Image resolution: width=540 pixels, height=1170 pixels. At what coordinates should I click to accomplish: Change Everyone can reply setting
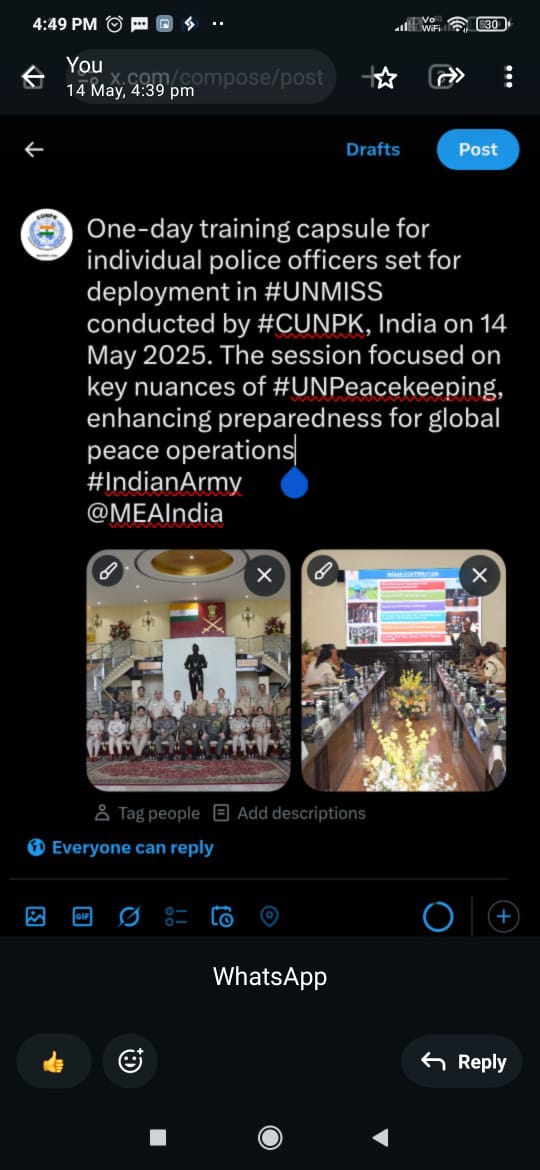[x=120, y=848]
